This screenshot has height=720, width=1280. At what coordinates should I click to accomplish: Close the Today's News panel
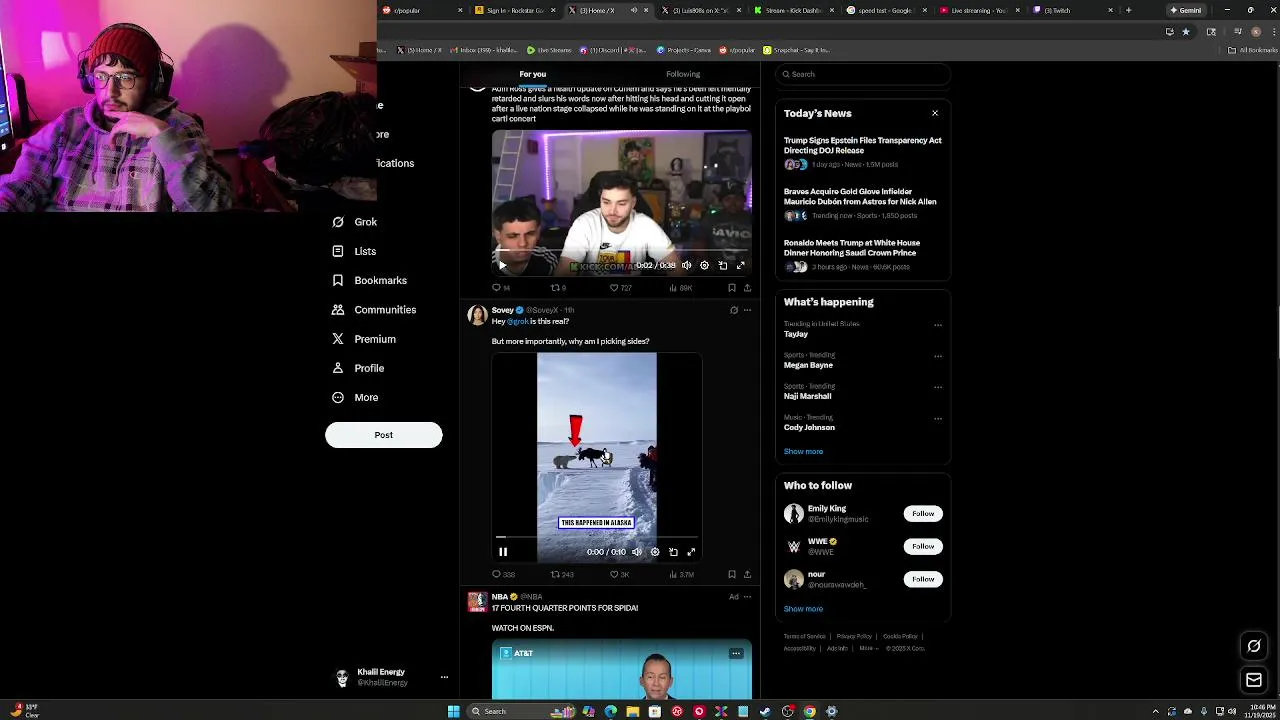click(x=935, y=113)
